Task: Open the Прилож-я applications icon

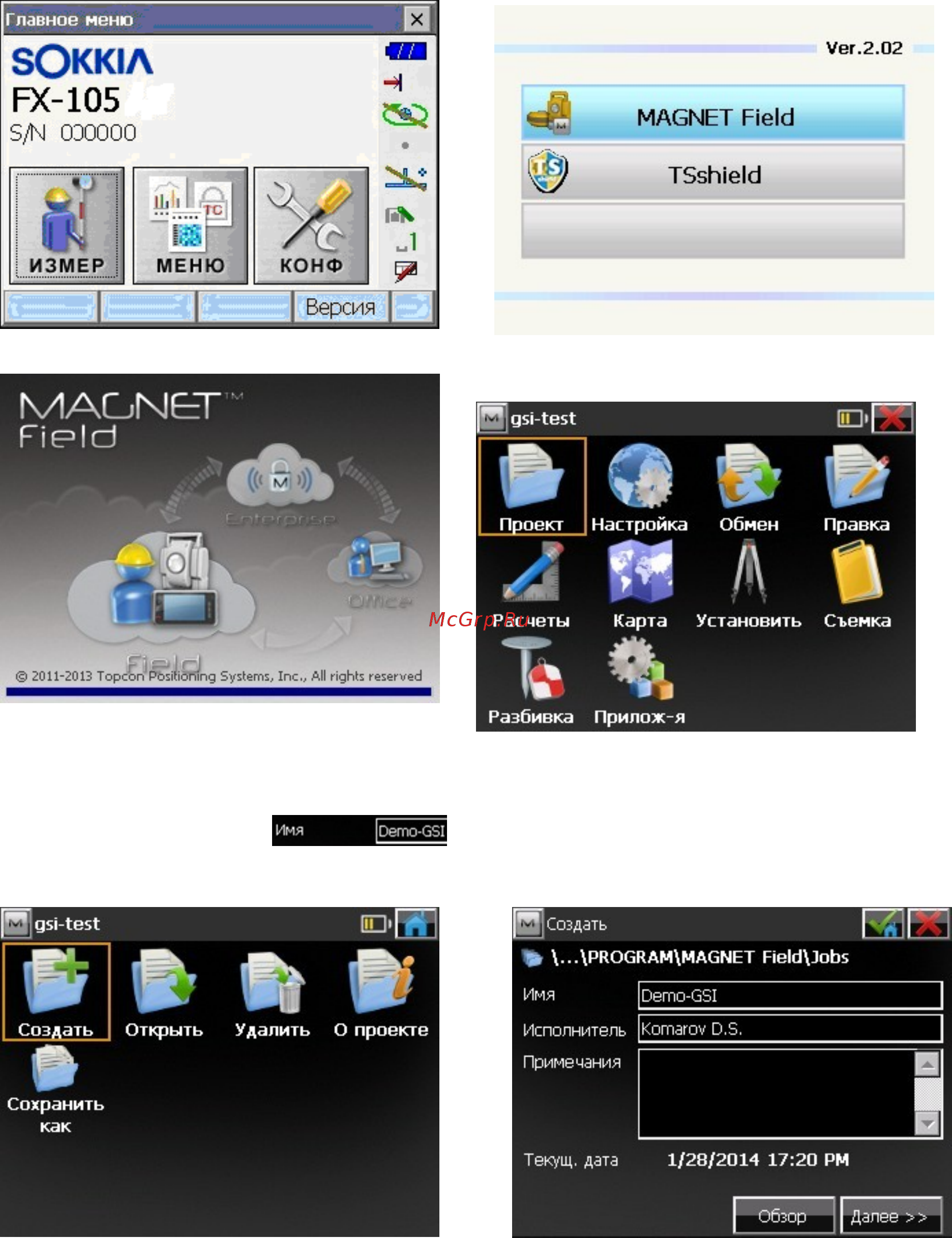Action: (640, 680)
